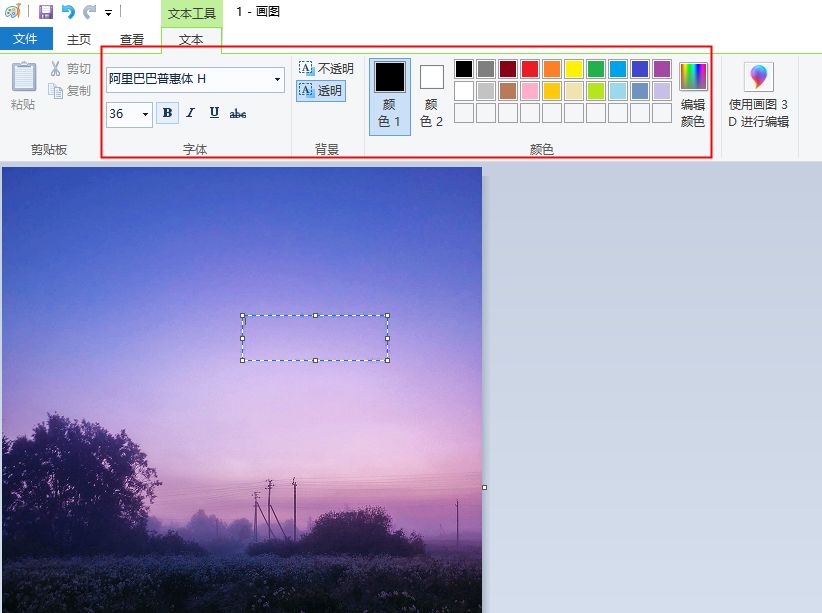Click the Undo arrow icon
Screen dimensions: 822x613
[68, 12]
